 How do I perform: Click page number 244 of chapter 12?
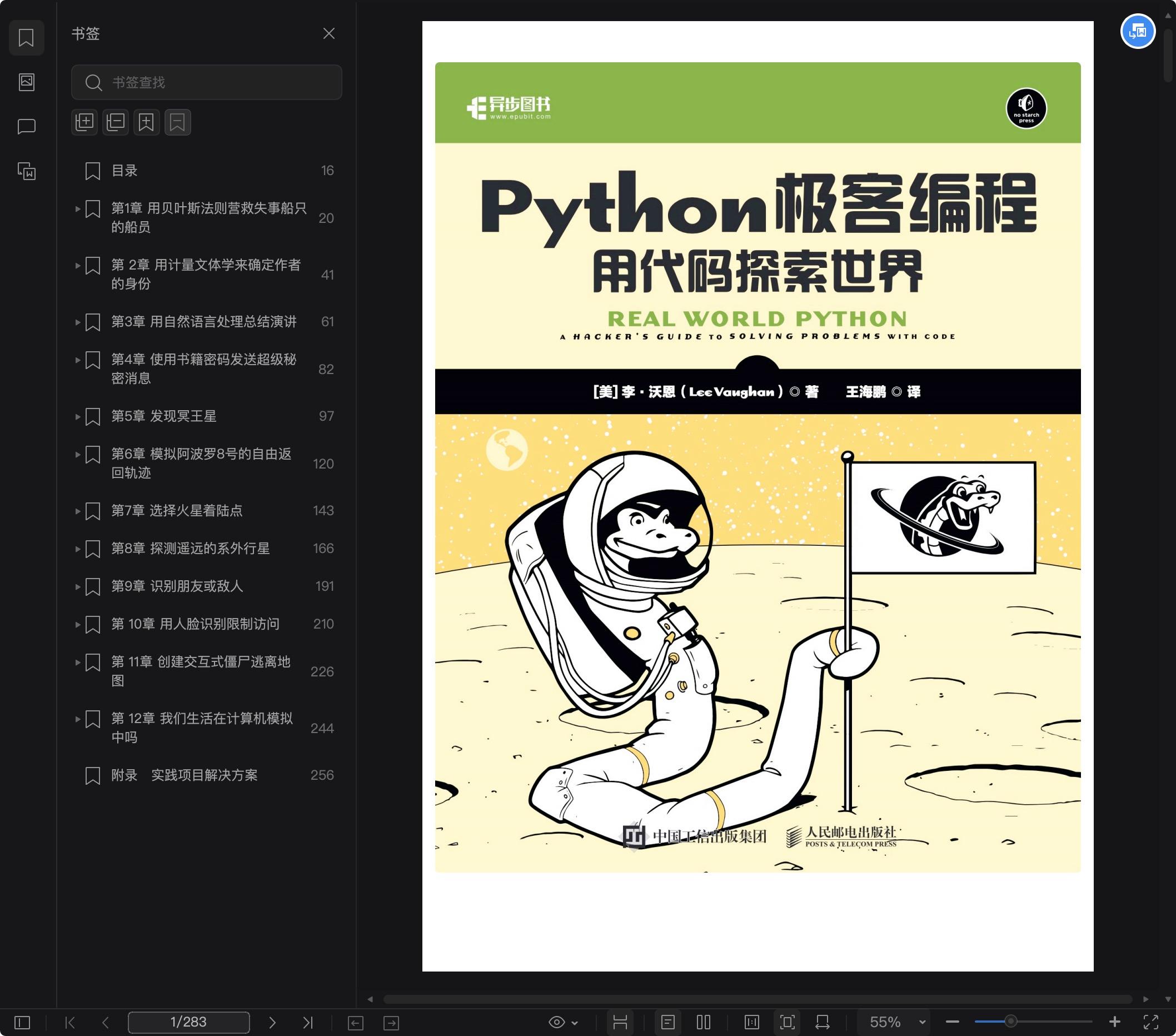[x=322, y=728]
